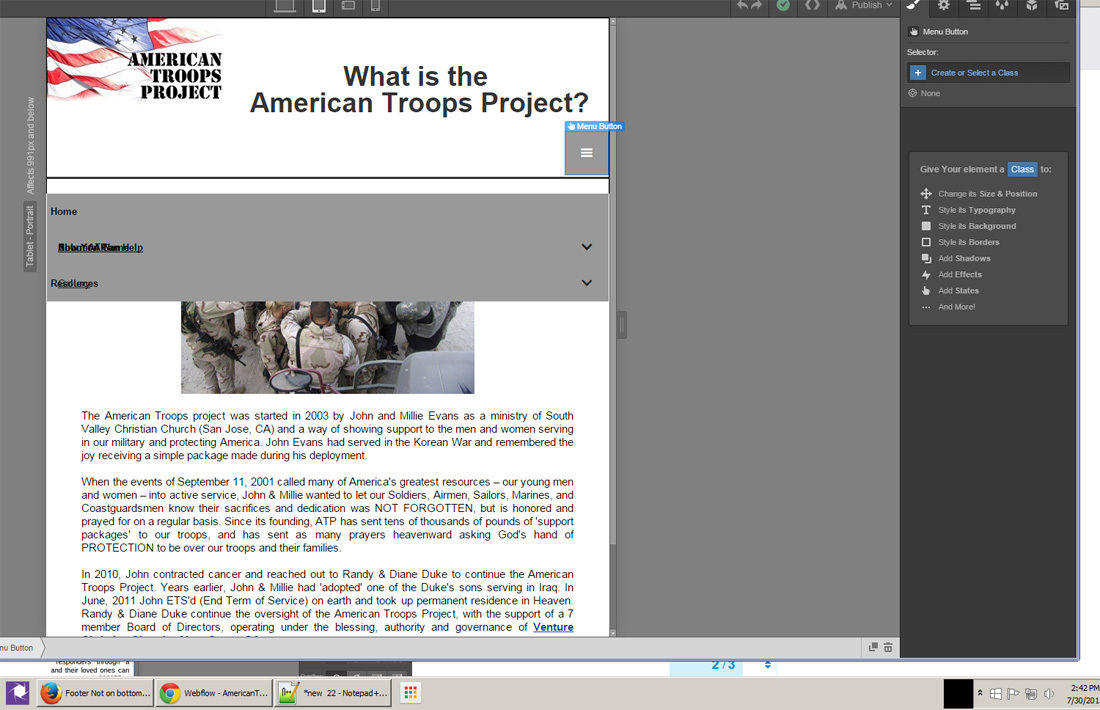Click the volume speaker tray icon

click(1049, 694)
